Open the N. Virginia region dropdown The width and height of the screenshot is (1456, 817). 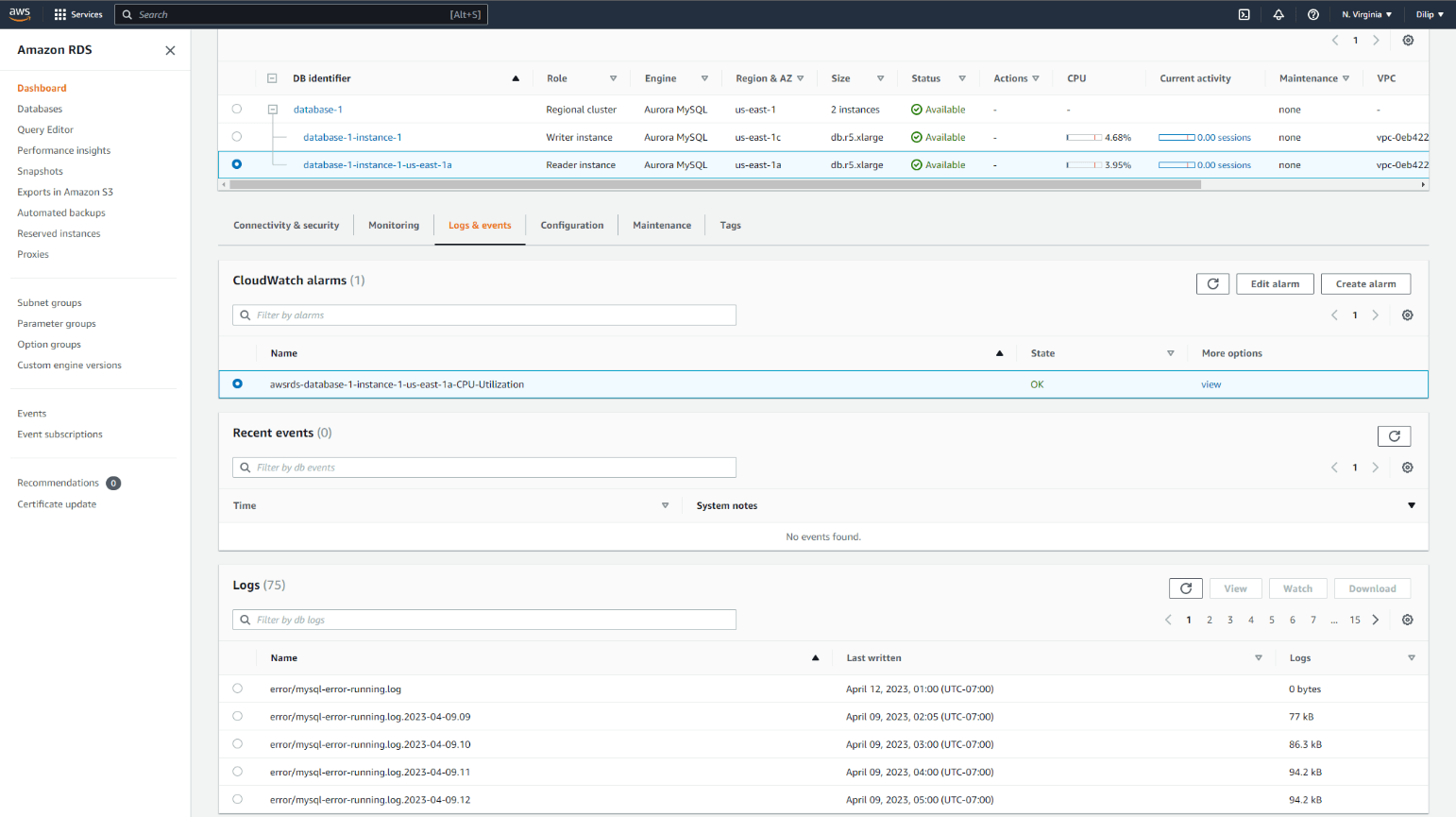pos(1366,14)
